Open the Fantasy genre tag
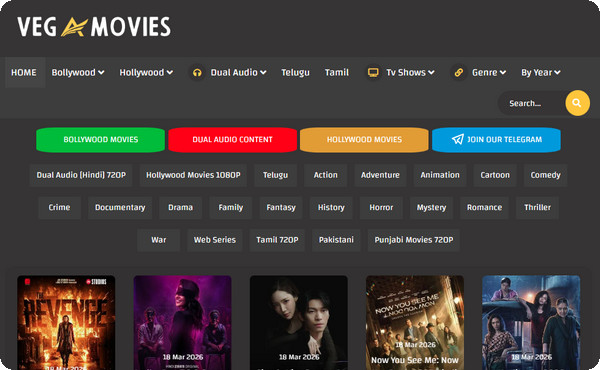 tap(281, 208)
